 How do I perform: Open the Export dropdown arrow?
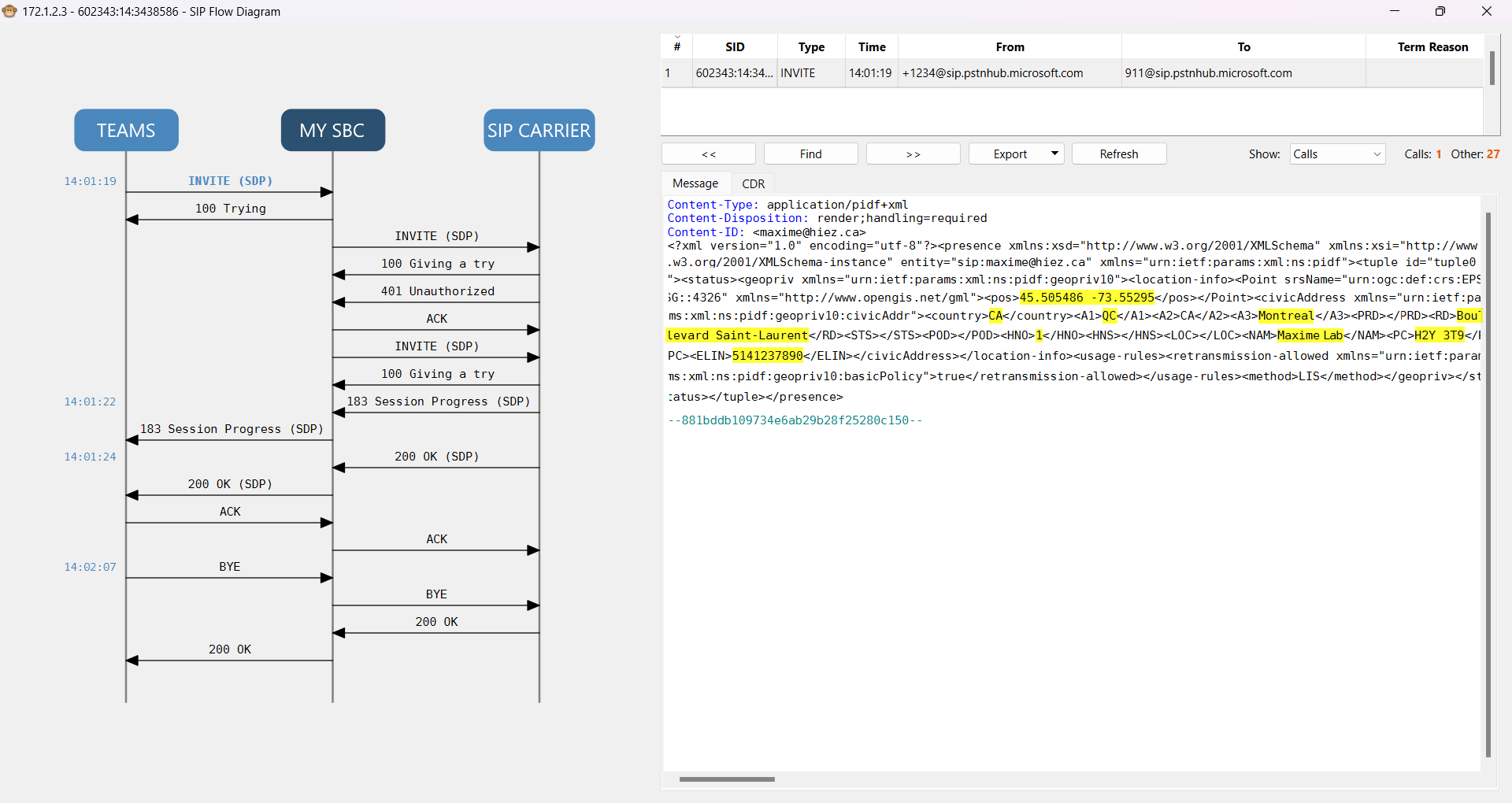point(1054,154)
